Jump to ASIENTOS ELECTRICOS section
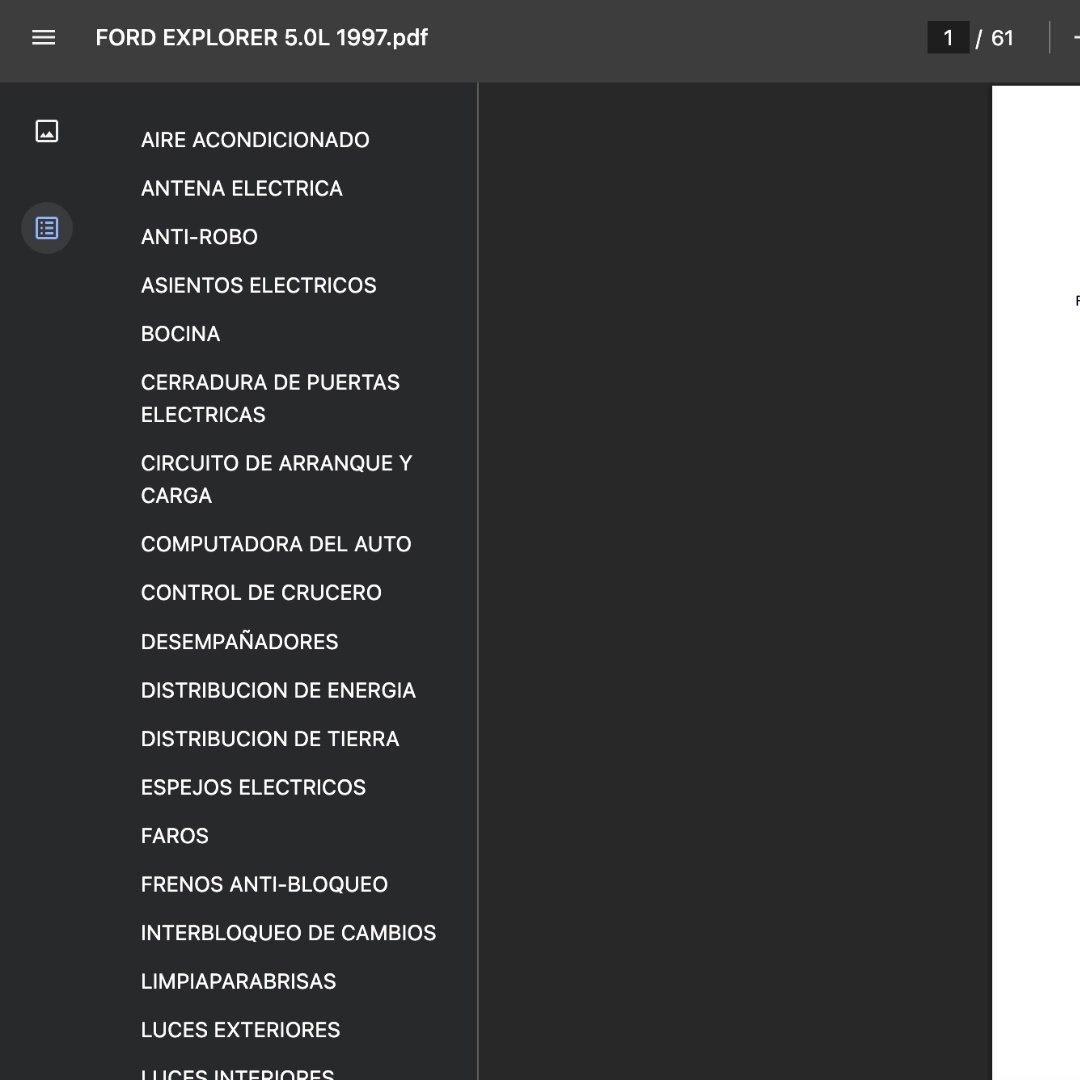Image resolution: width=1080 pixels, height=1080 pixels. (x=258, y=285)
